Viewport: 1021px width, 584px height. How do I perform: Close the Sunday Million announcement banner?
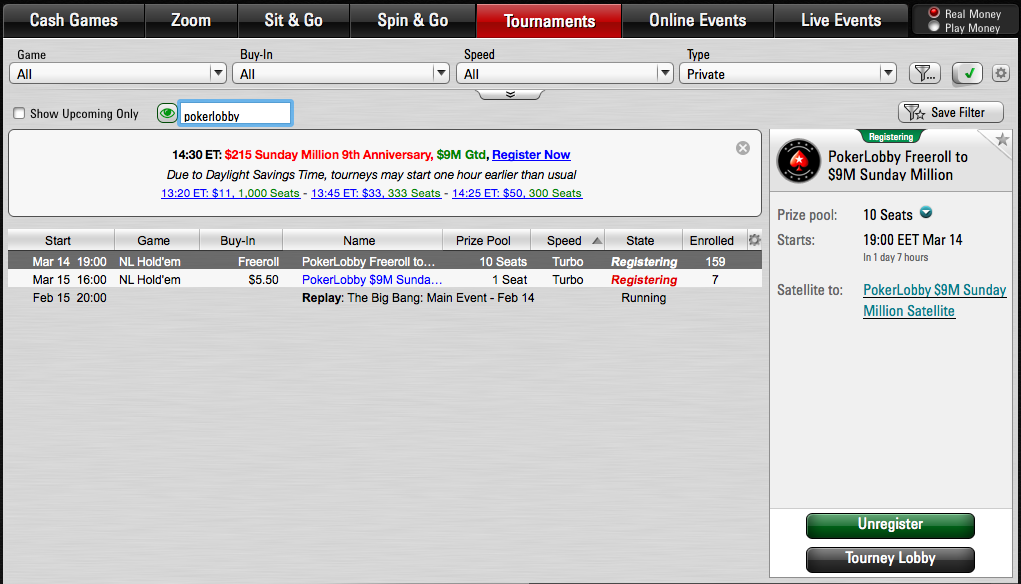click(x=742, y=148)
